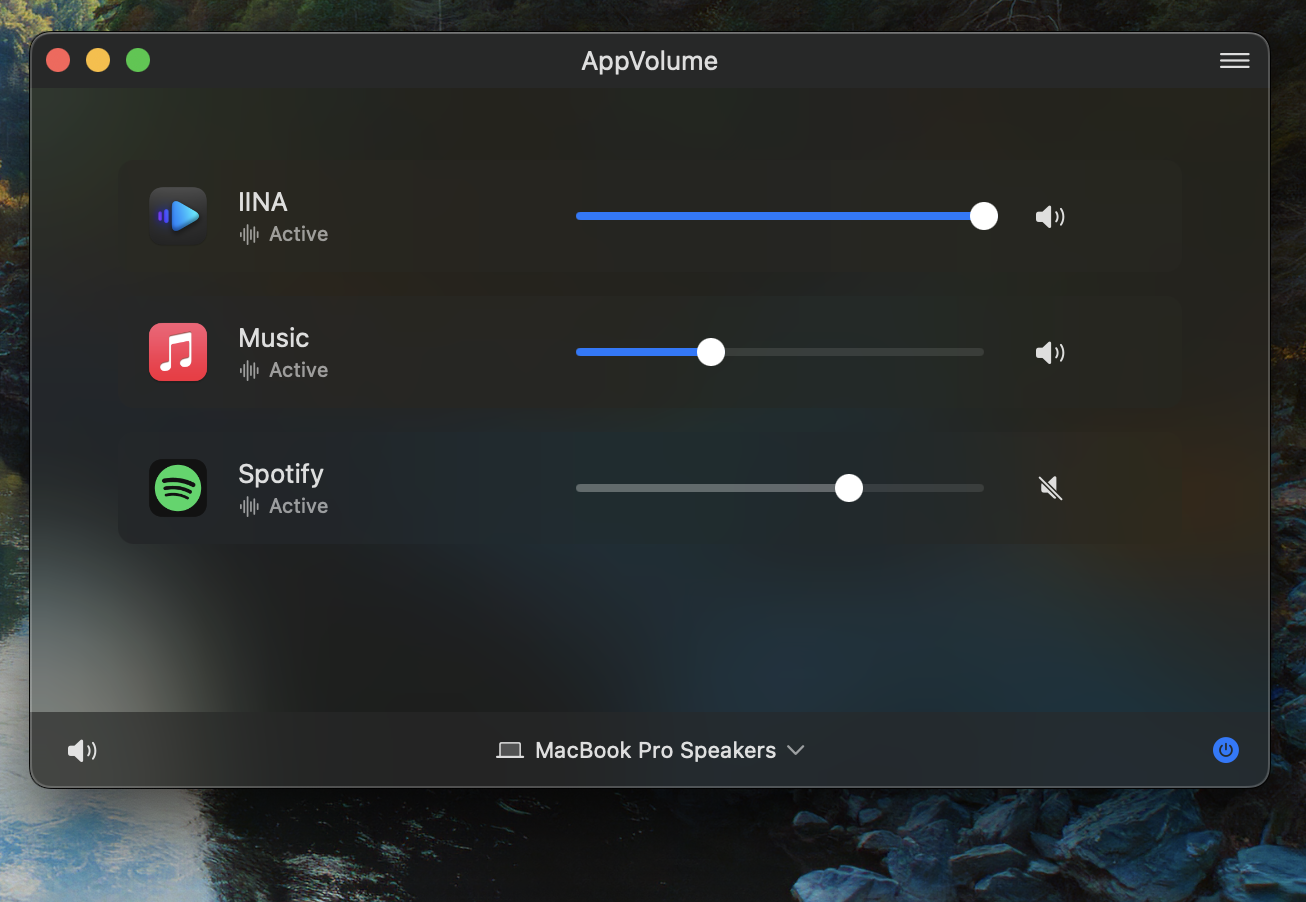Open the hamburger menu top right
This screenshot has height=902, width=1306.
click(x=1234, y=60)
